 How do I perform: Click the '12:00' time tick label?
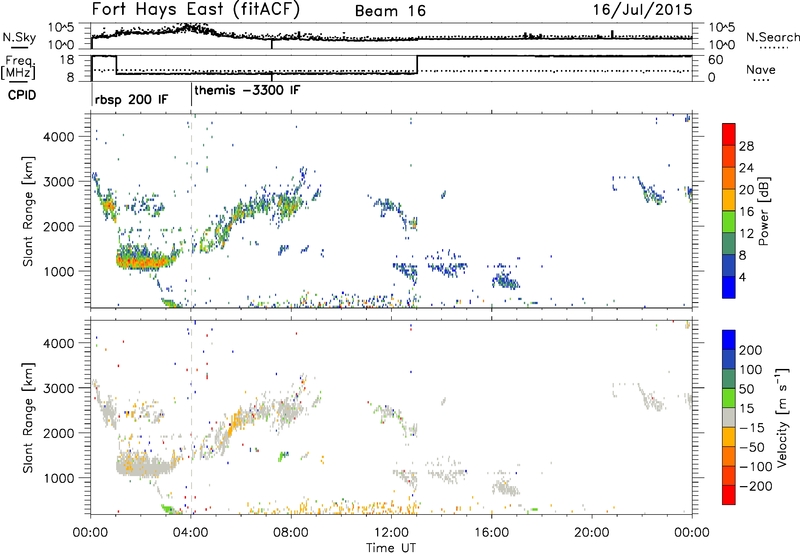pos(391,532)
